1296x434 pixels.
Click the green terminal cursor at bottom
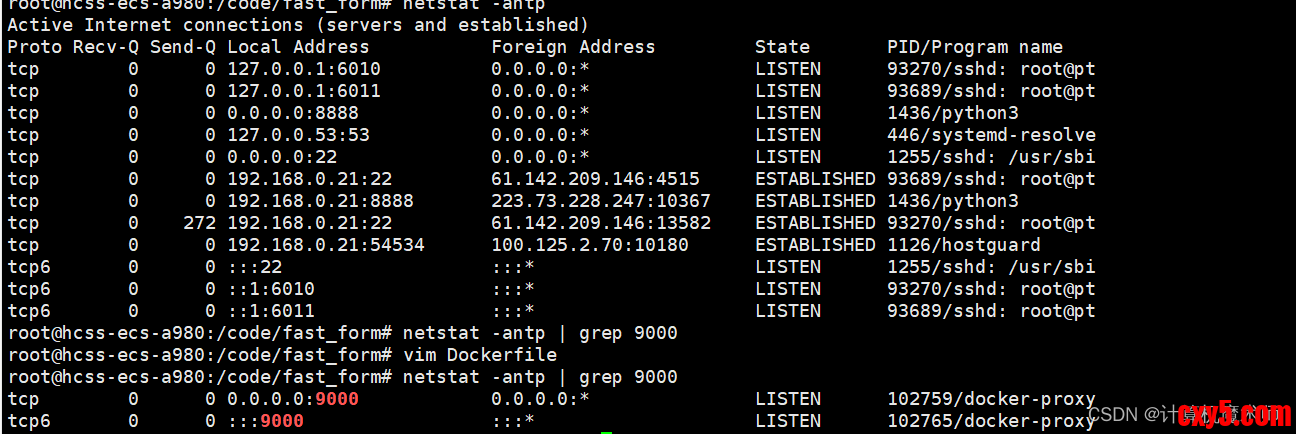(606, 432)
